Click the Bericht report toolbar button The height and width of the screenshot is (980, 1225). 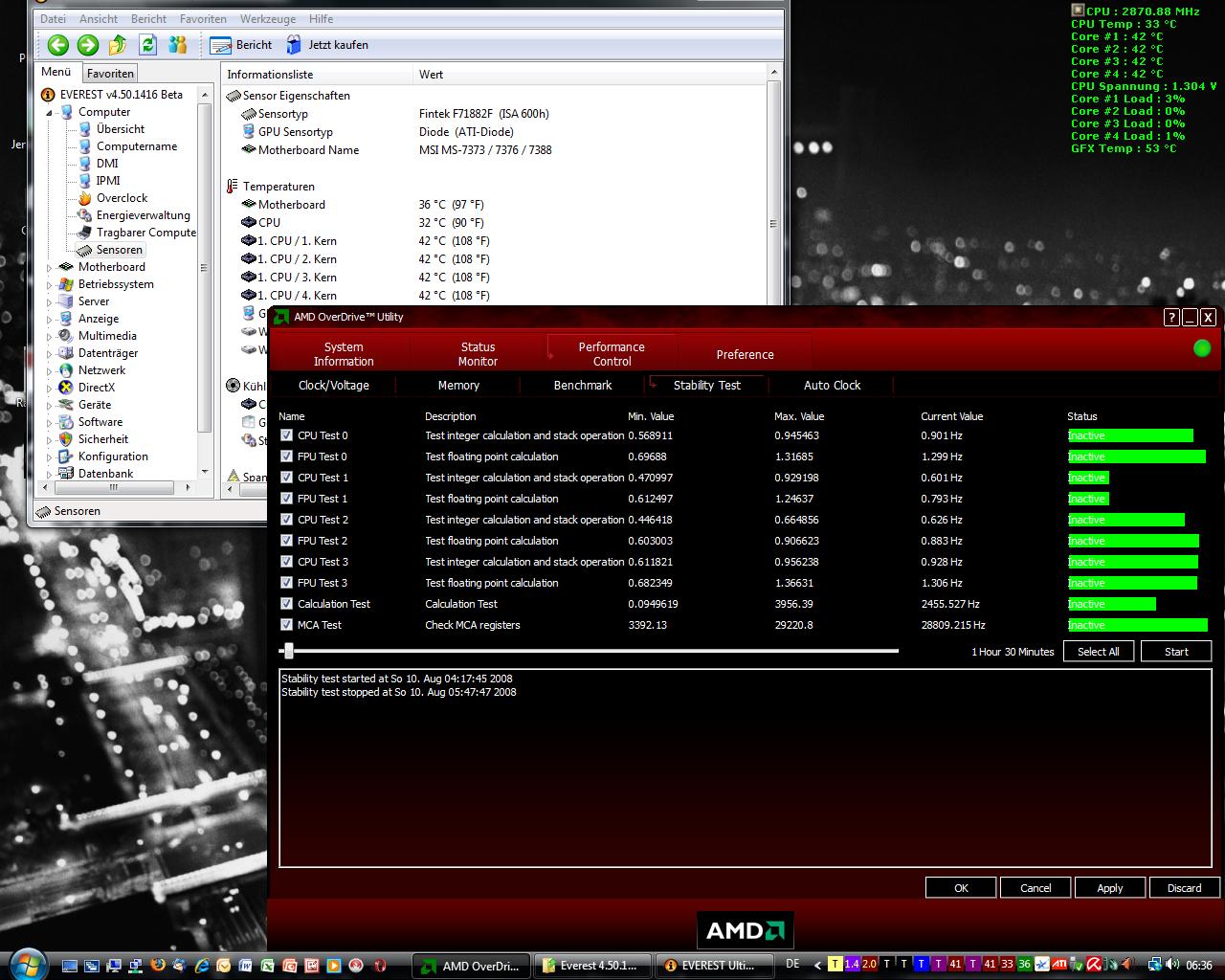click(x=241, y=45)
